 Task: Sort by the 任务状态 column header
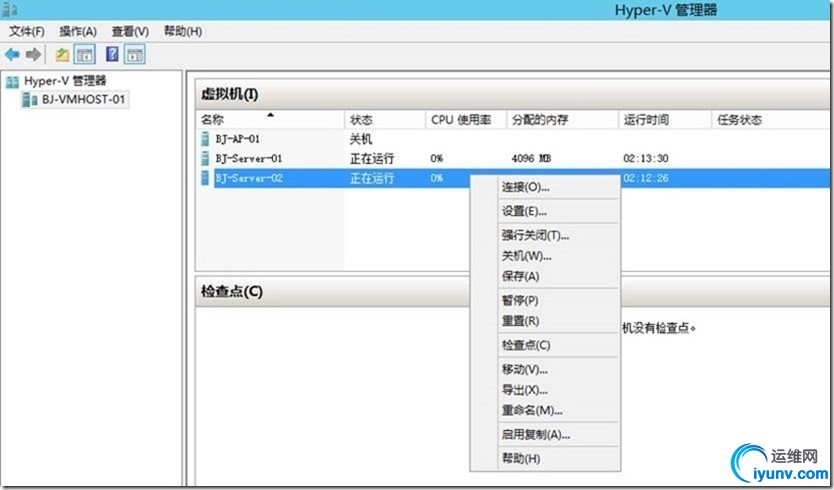click(770, 120)
